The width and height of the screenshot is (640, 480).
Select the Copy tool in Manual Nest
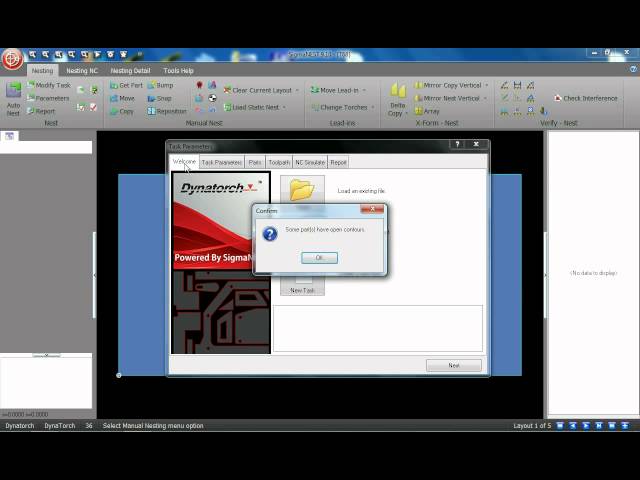click(x=122, y=111)
